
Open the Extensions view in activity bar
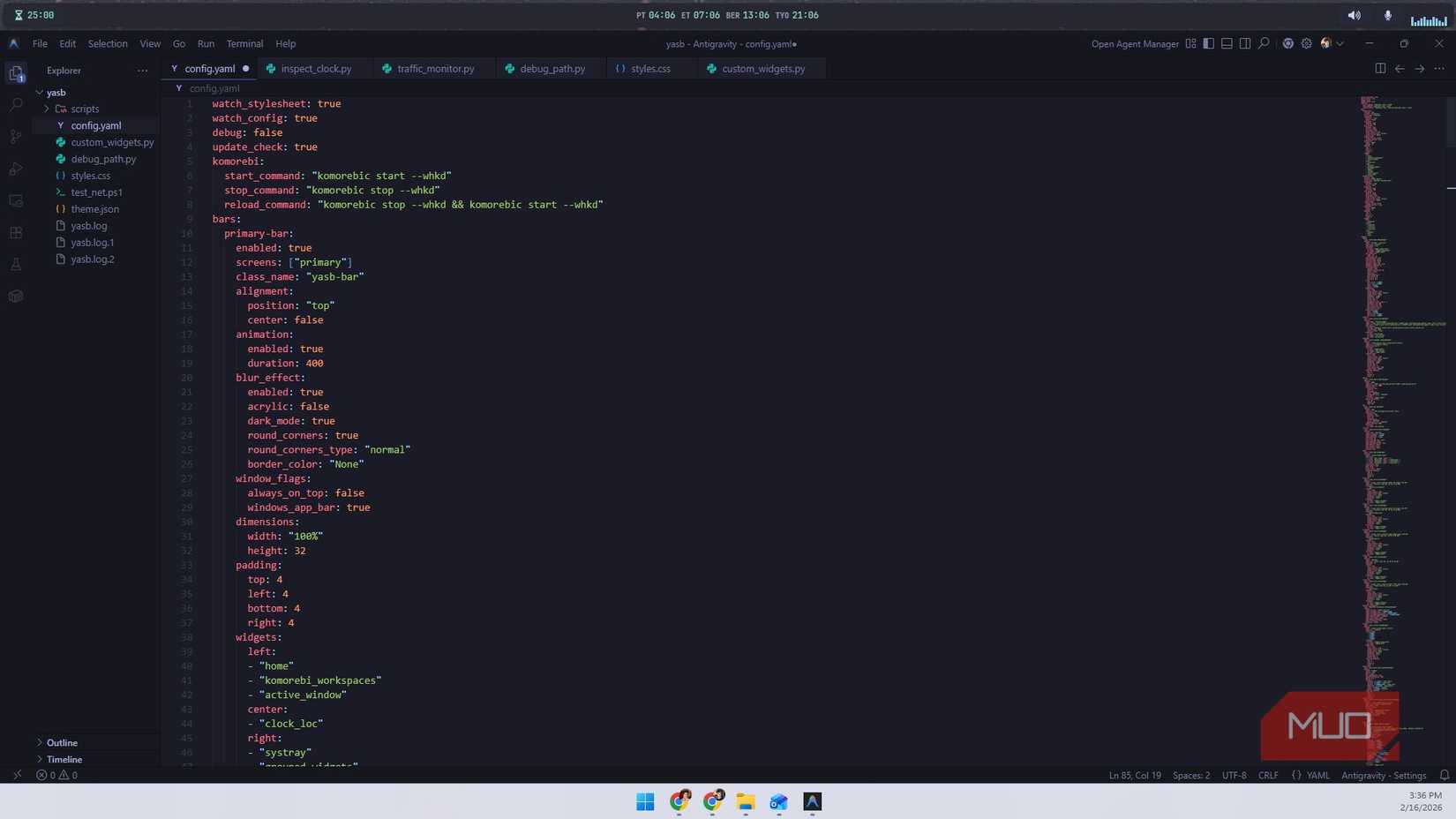[x=16, y=233]
